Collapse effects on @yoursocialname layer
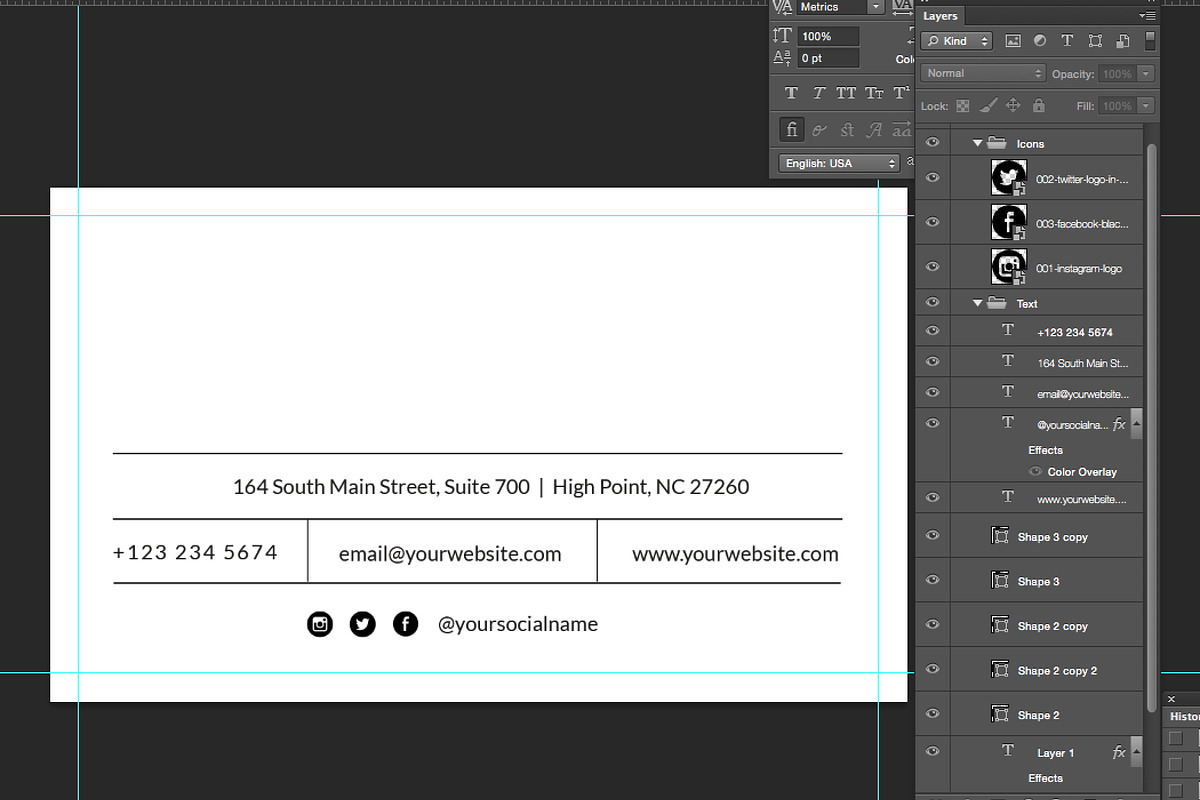Image resolution: width=1200 pixels, height=800 pixels. tap(1135, 423)
